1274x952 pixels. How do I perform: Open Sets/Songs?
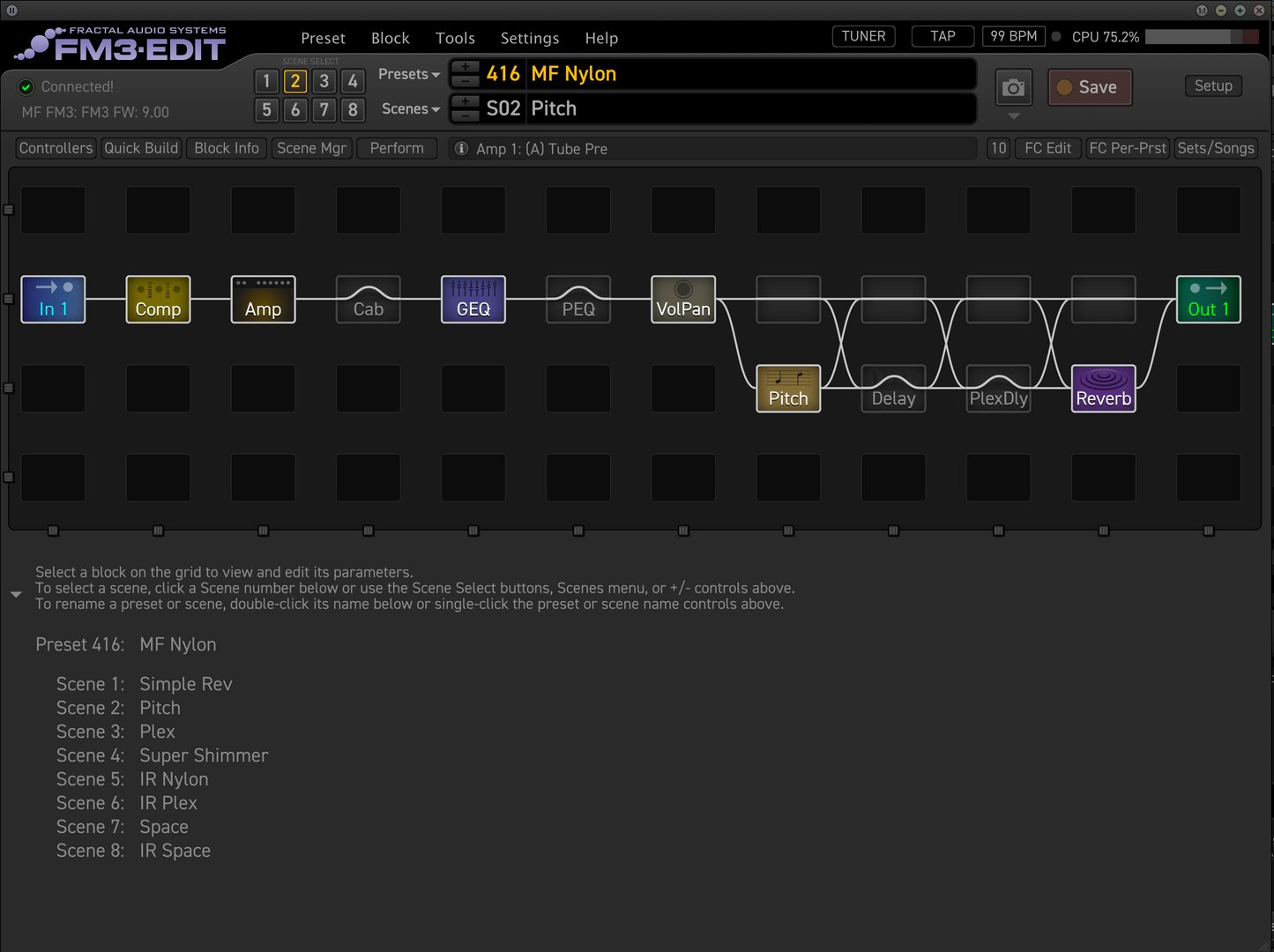pyautogui.click(x=1216, y=148)
